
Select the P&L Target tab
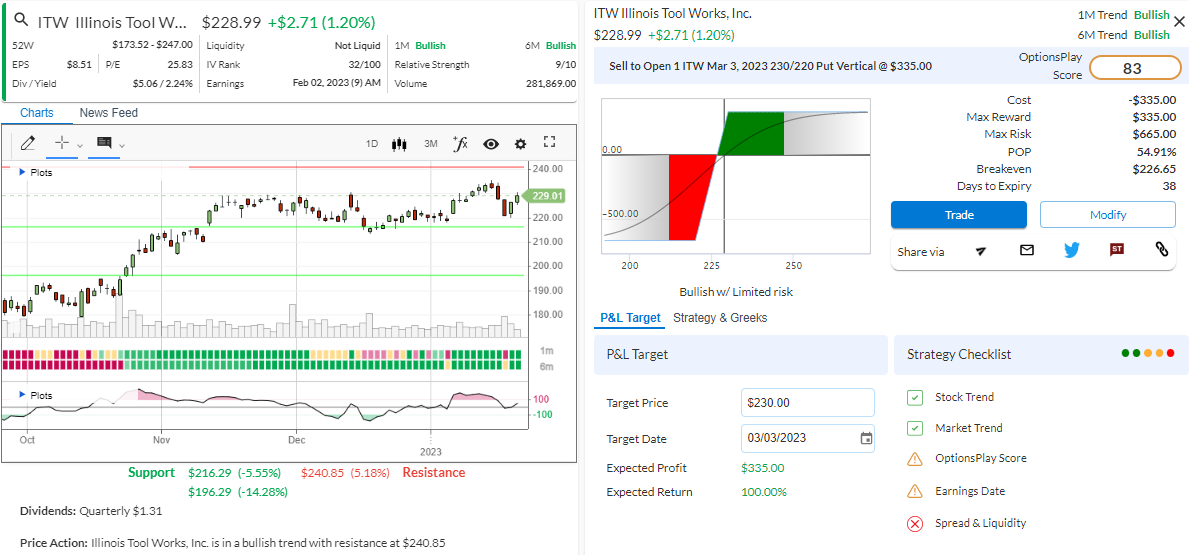[x=629, y=318]
